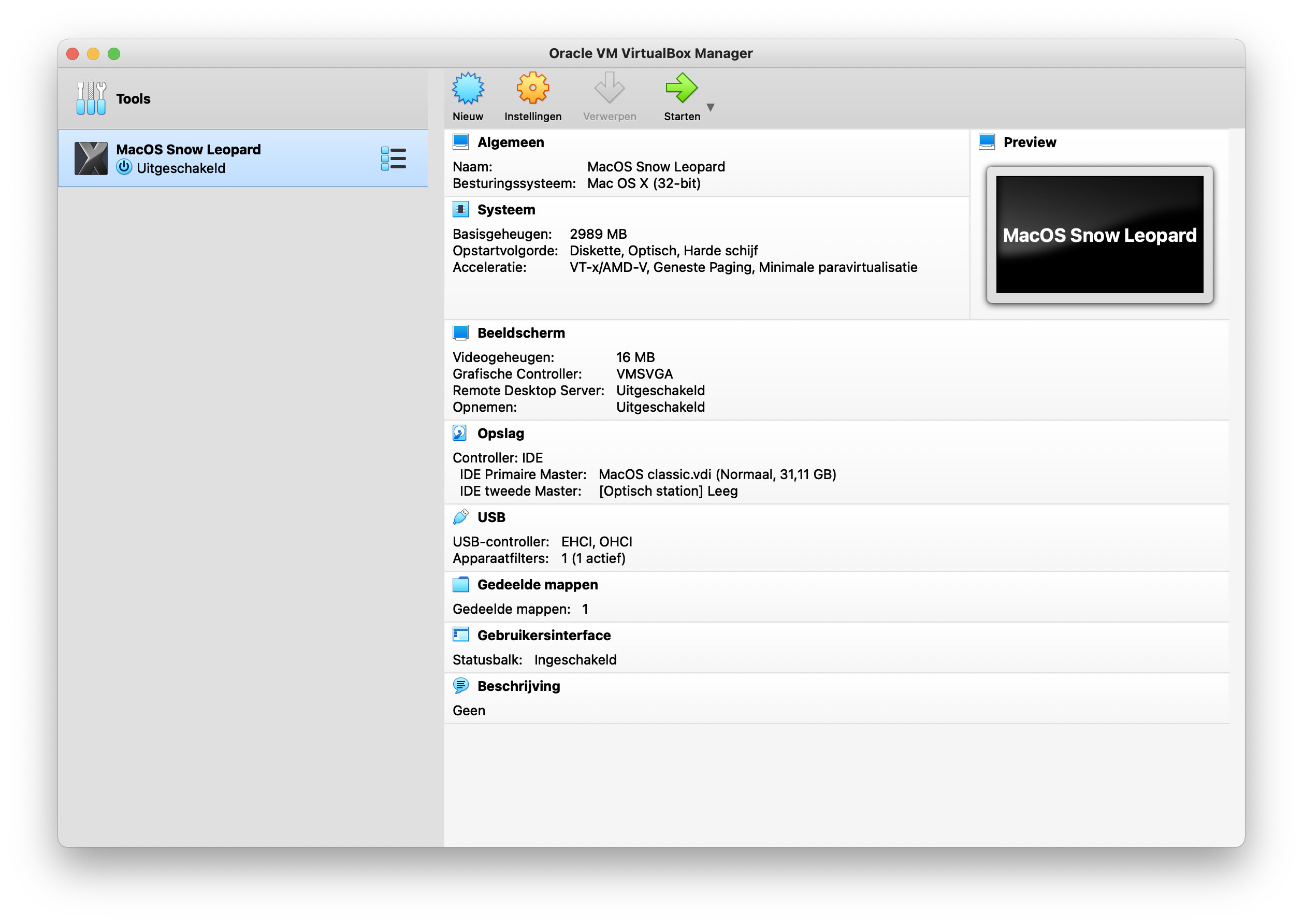Open the Starten dropdown arrow
This screenshot has width=1303, height=924.
[x=710, y=107]
